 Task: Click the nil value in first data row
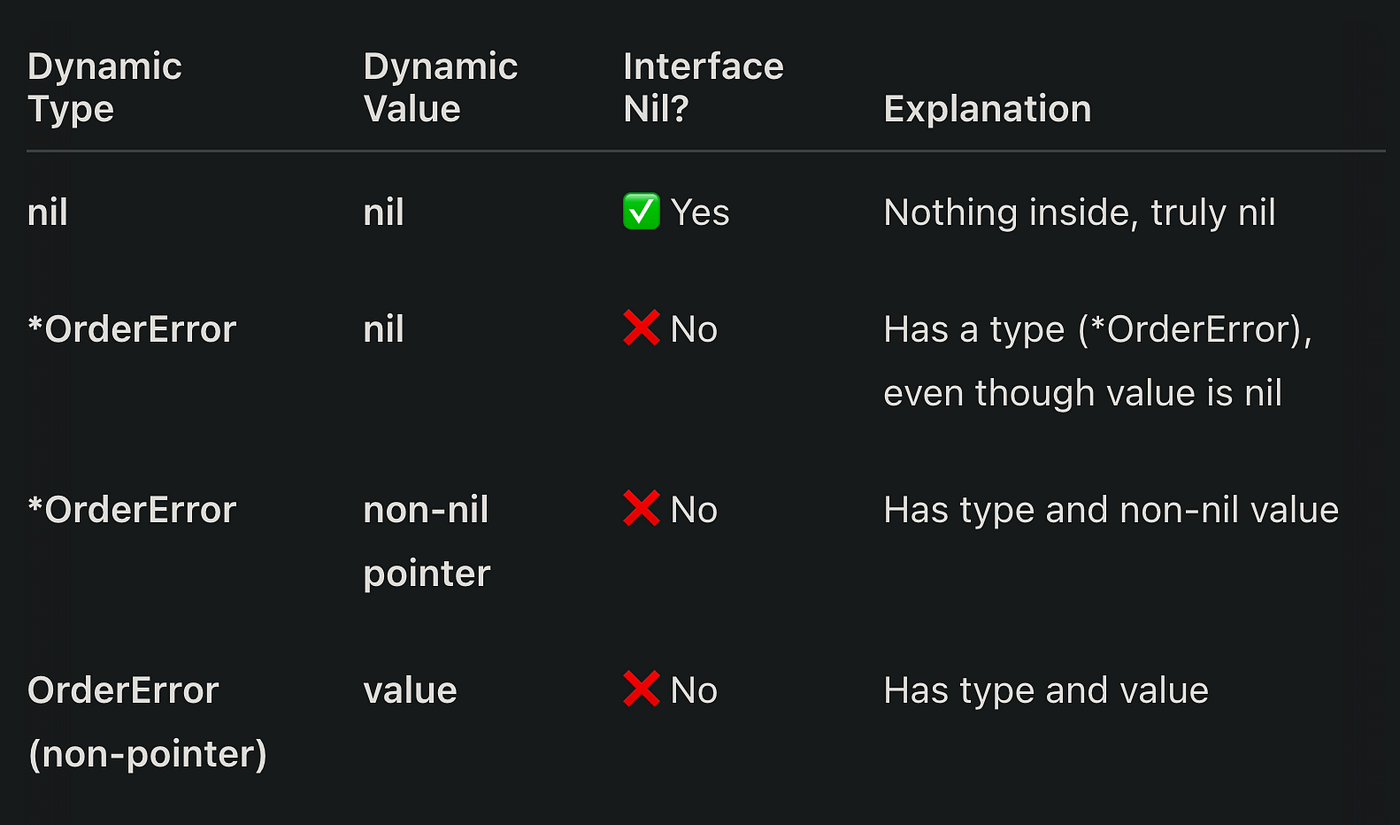click(384, 212)
